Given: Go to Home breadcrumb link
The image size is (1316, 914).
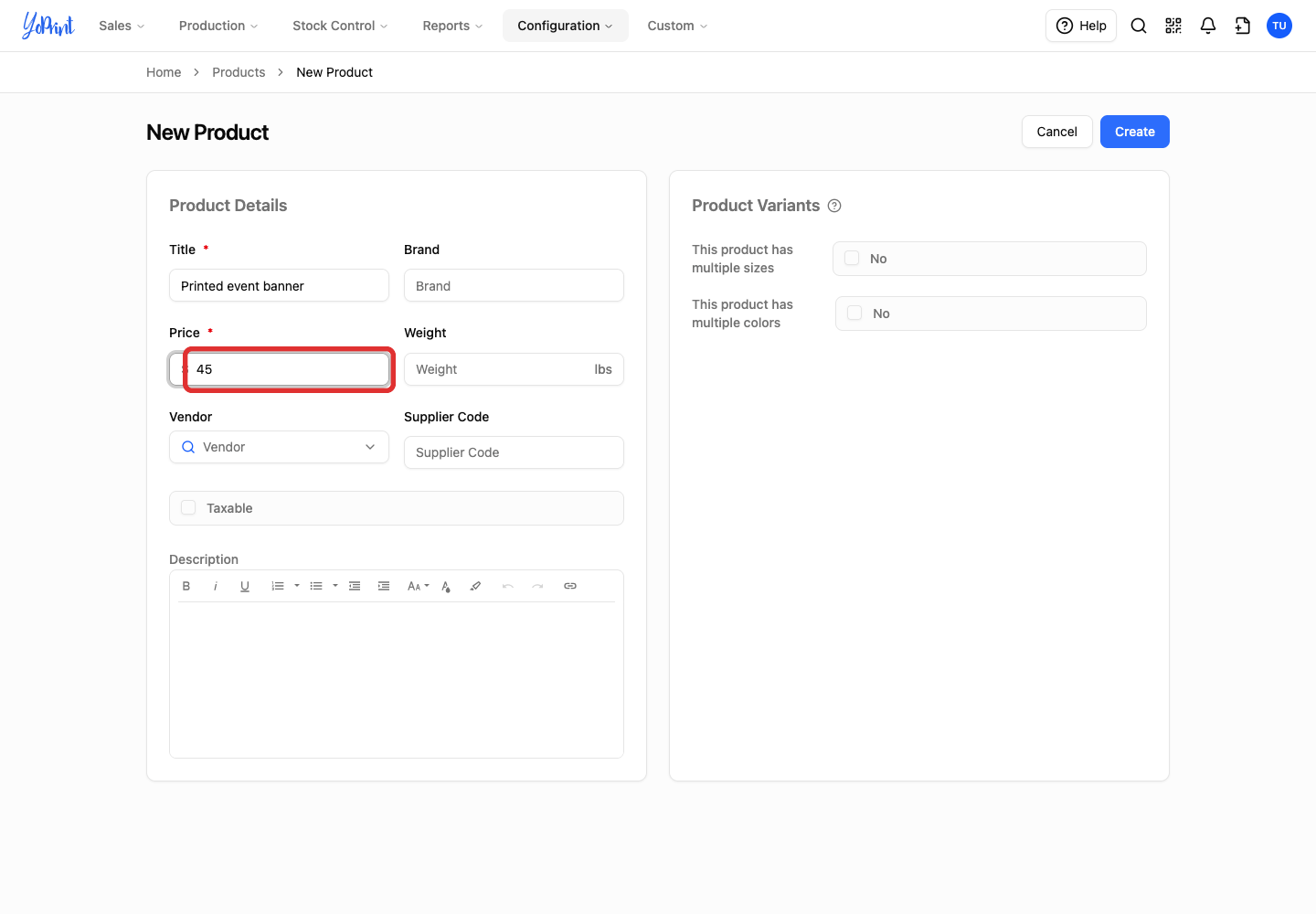Looking at the screenshot, I should pos(164,72).
